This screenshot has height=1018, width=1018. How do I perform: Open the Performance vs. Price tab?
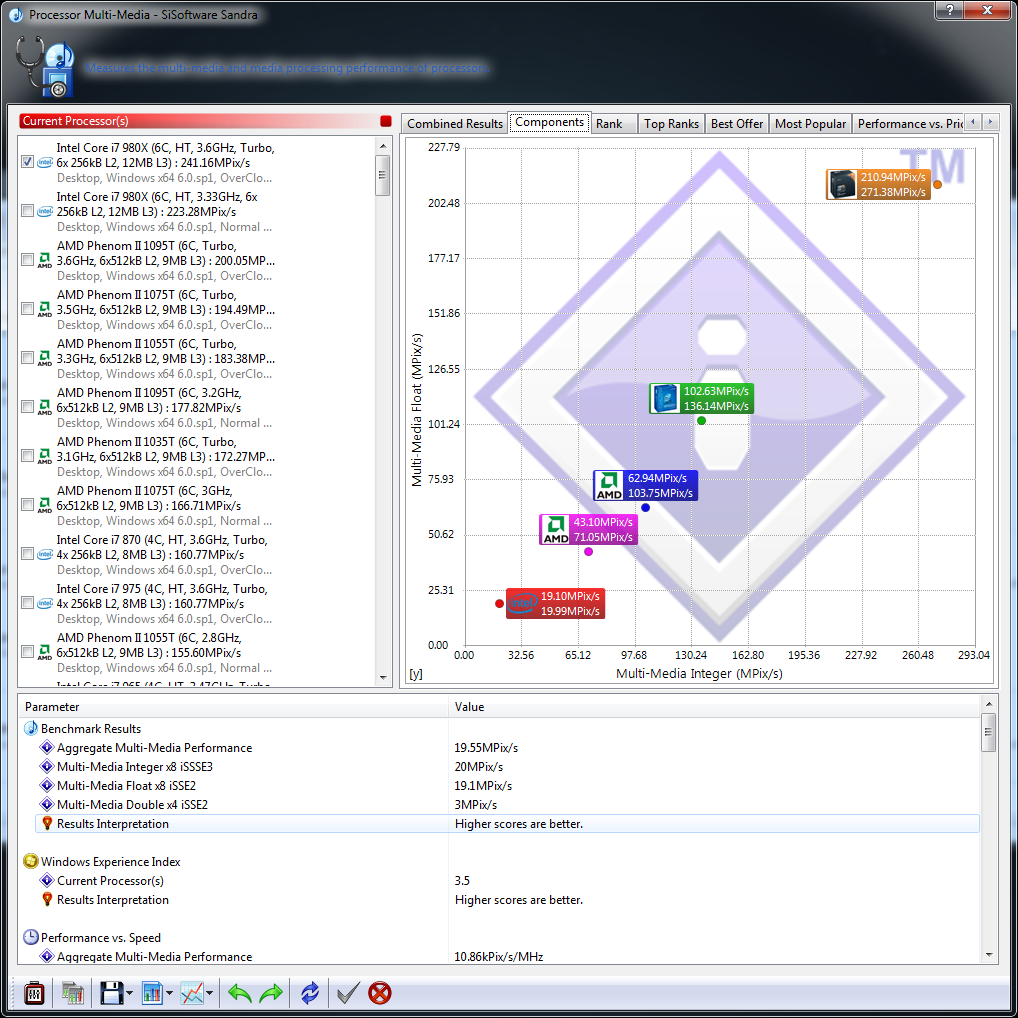pyautogui.click(x=908, y=123)
